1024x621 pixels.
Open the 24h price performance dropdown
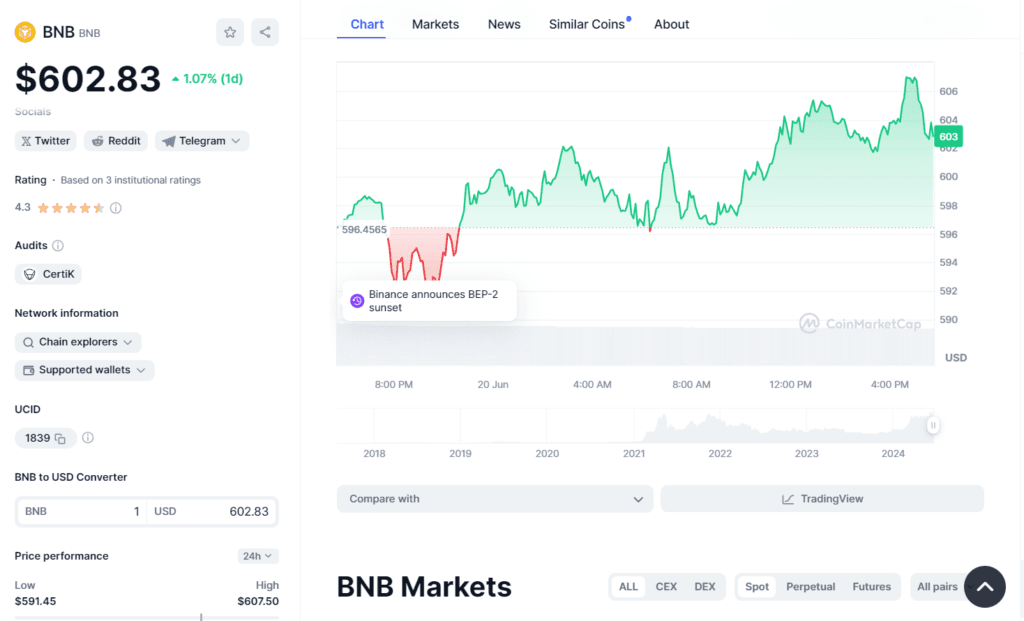click(x=258, y=556)
